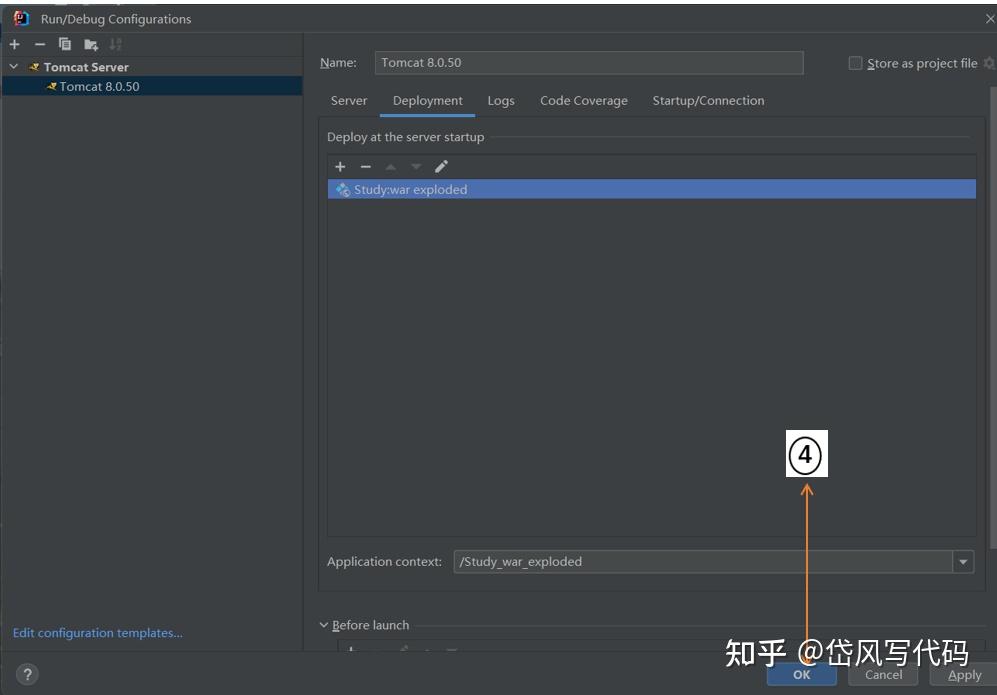997x695 pixels.
Task: Create a new configuration folder
Action: [x=89, y=44]
